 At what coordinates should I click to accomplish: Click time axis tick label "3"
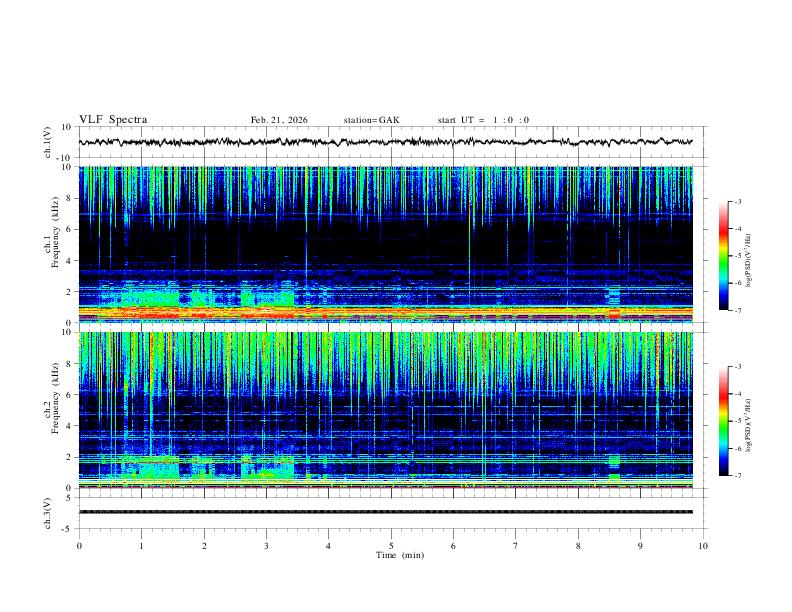[x=266, y=546]
